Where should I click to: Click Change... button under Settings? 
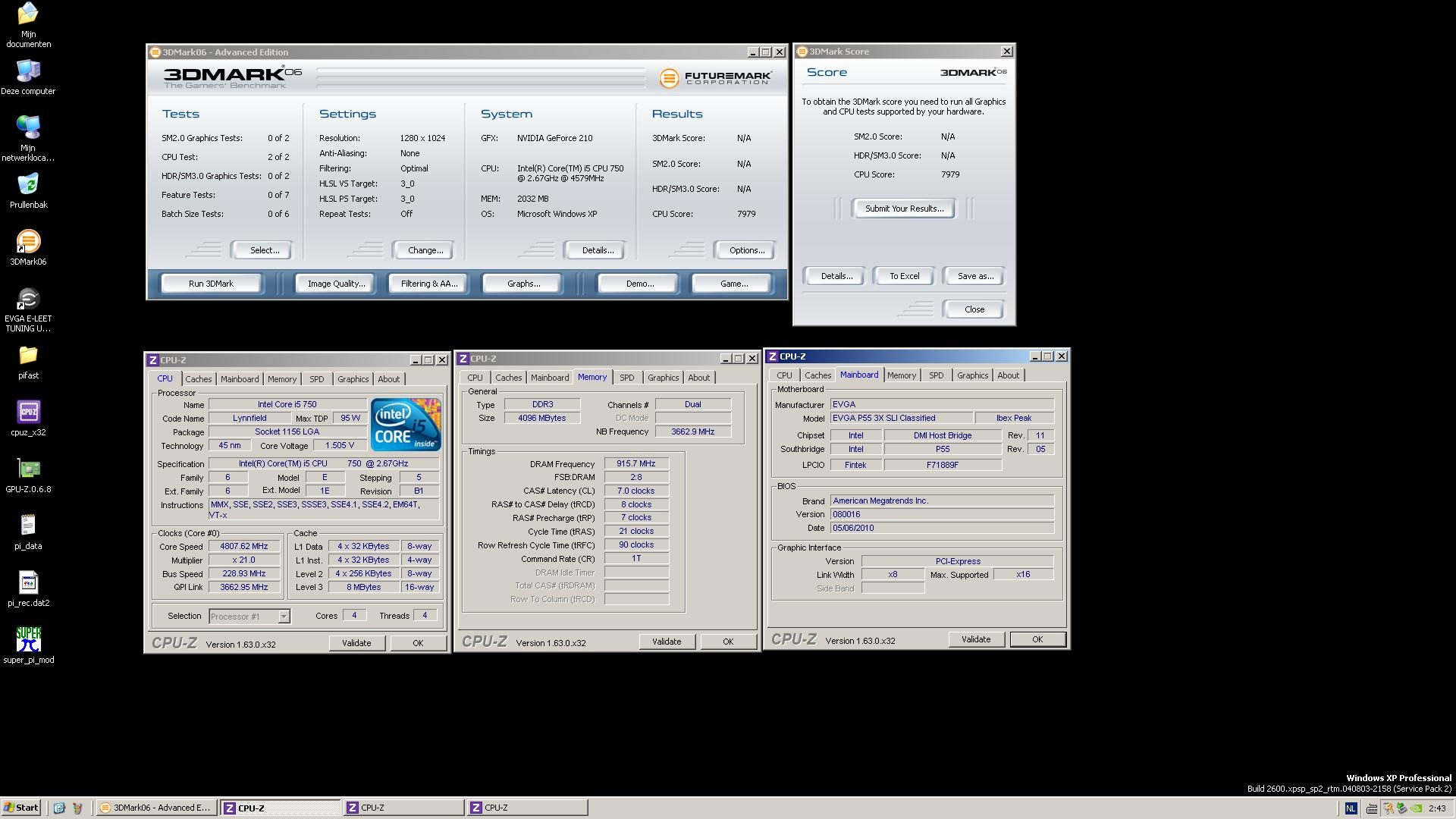pyautogui.click(x=425, y=250)
